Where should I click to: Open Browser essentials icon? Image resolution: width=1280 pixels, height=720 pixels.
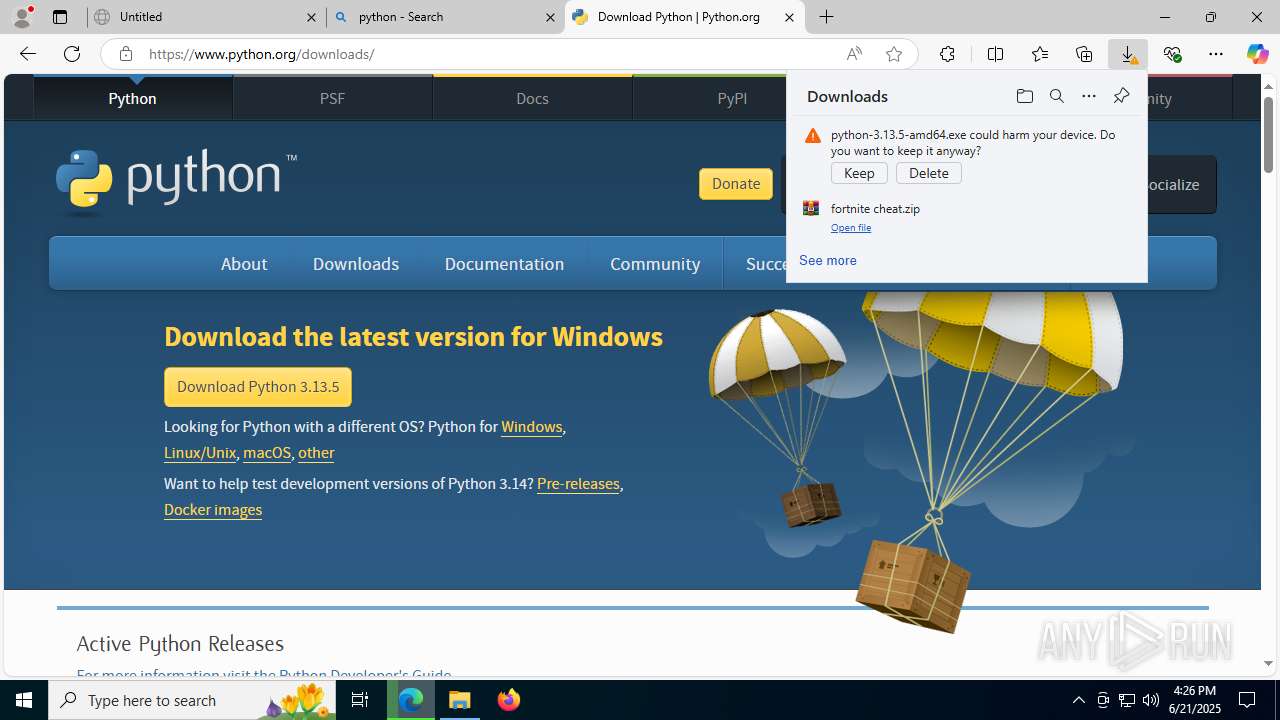click(1172, 54)
